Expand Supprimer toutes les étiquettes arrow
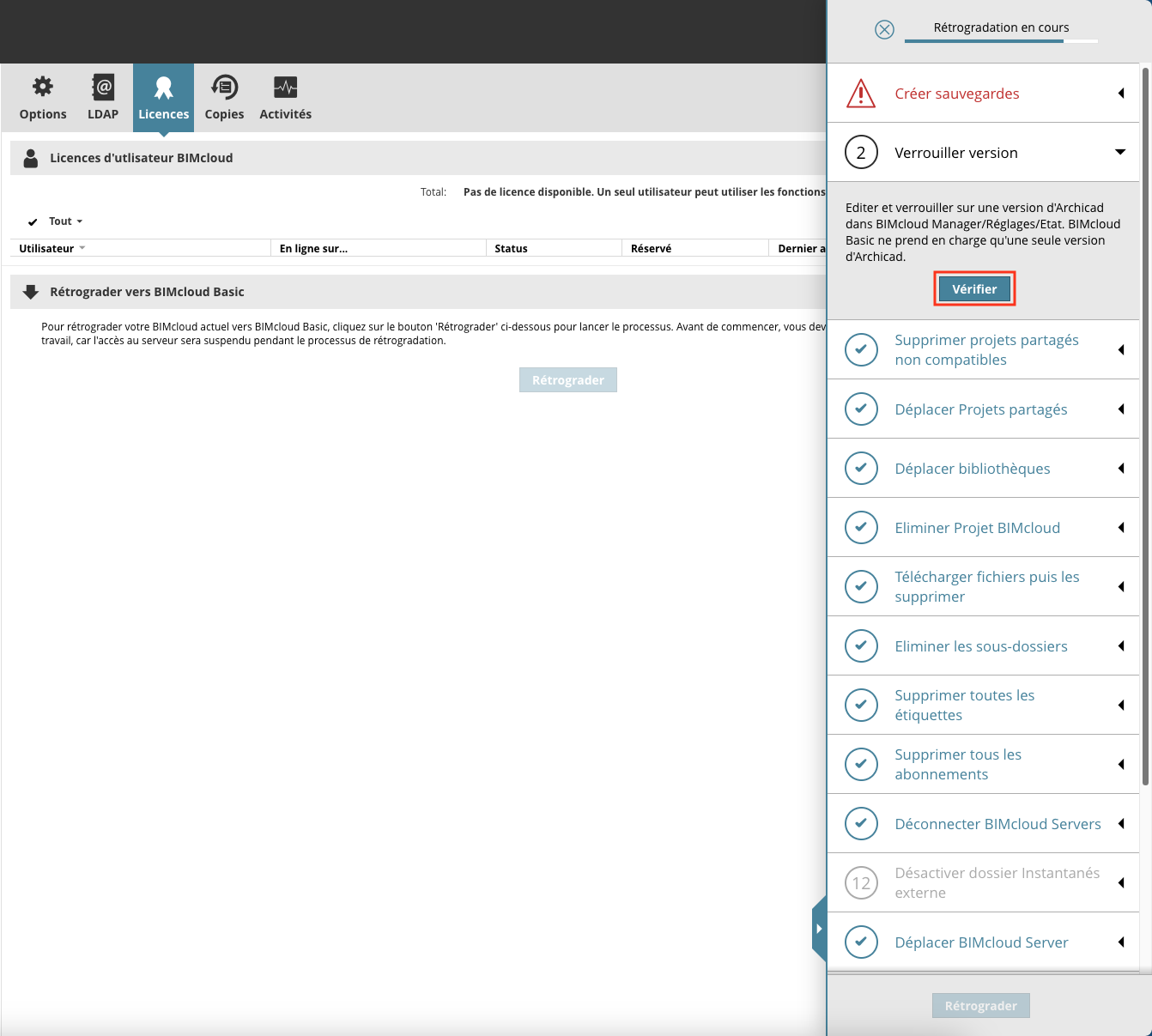This screenshot has width=1152, height=1036. tap(1121, 705)
